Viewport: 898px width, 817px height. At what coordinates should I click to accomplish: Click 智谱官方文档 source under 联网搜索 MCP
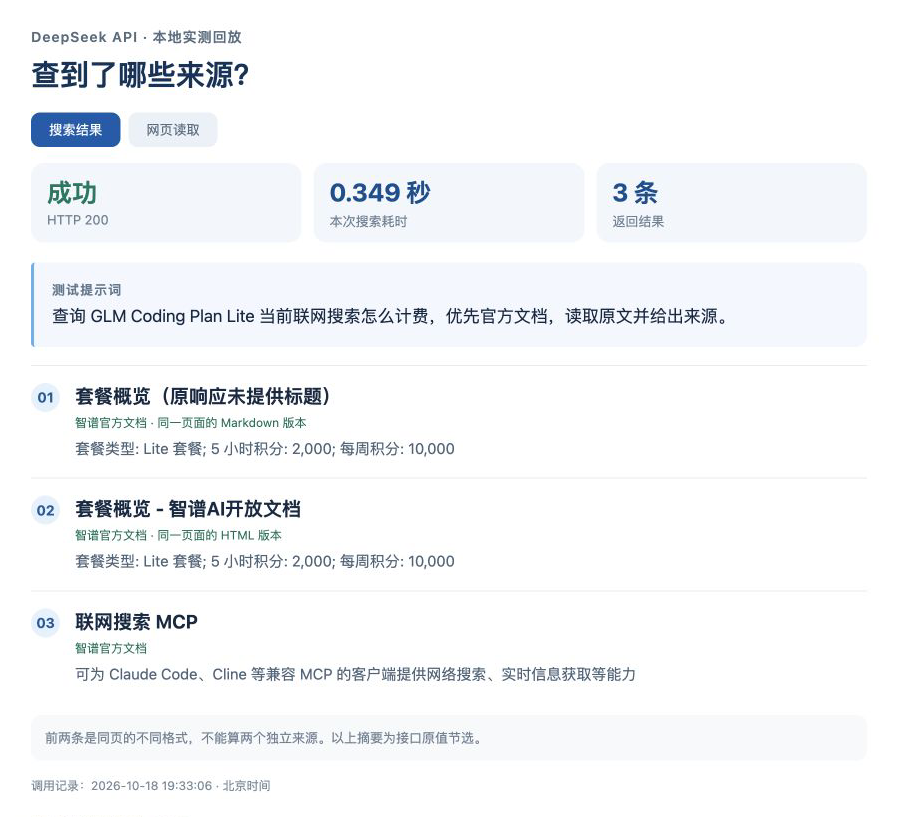coord(111,648)
